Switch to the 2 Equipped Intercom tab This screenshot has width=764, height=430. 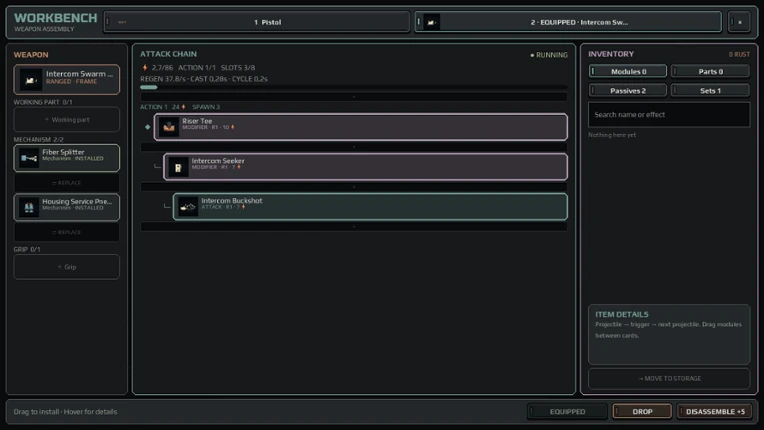tap(568, 22)
